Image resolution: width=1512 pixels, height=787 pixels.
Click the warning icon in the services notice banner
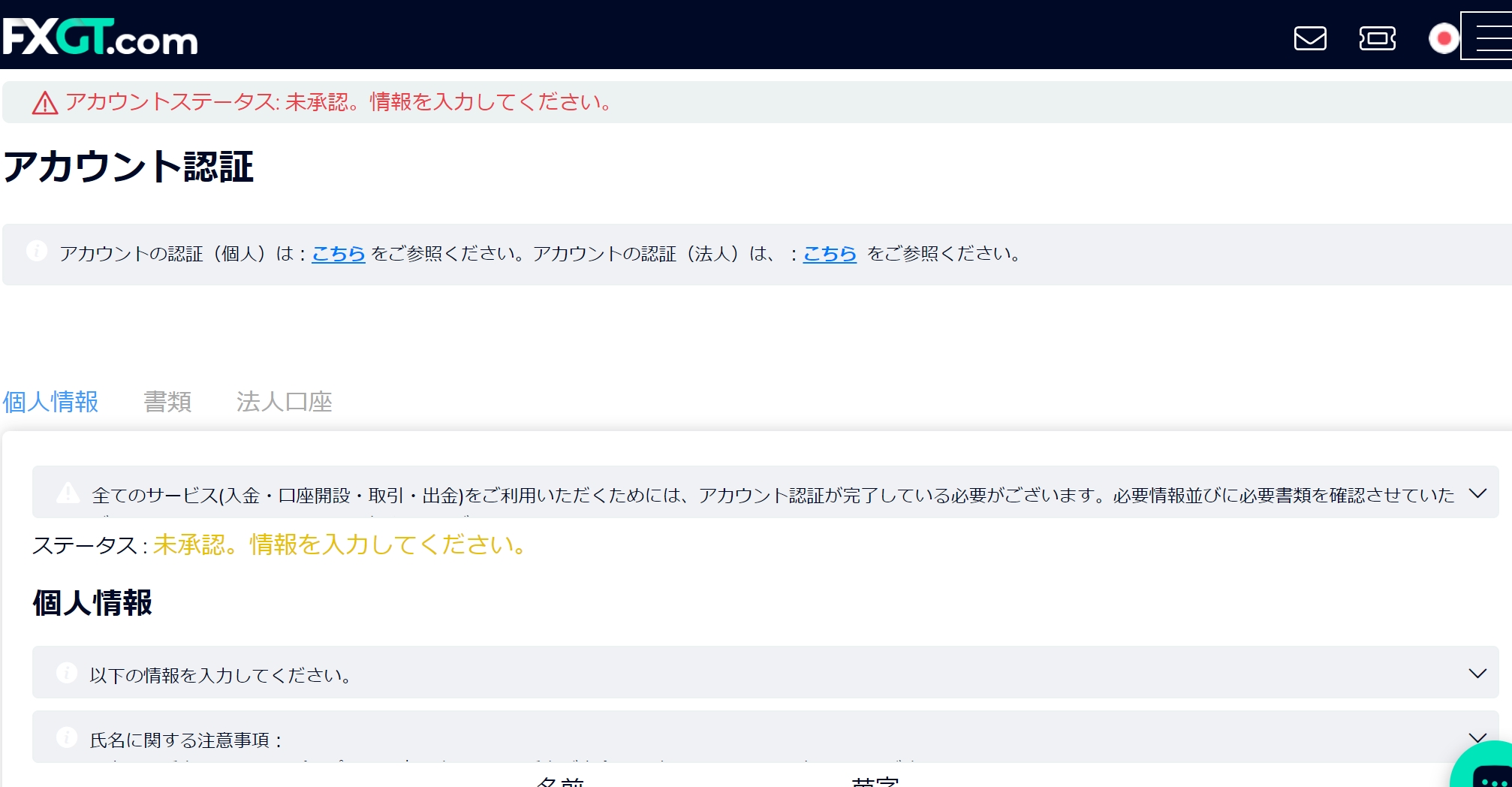tap(68, 492)
